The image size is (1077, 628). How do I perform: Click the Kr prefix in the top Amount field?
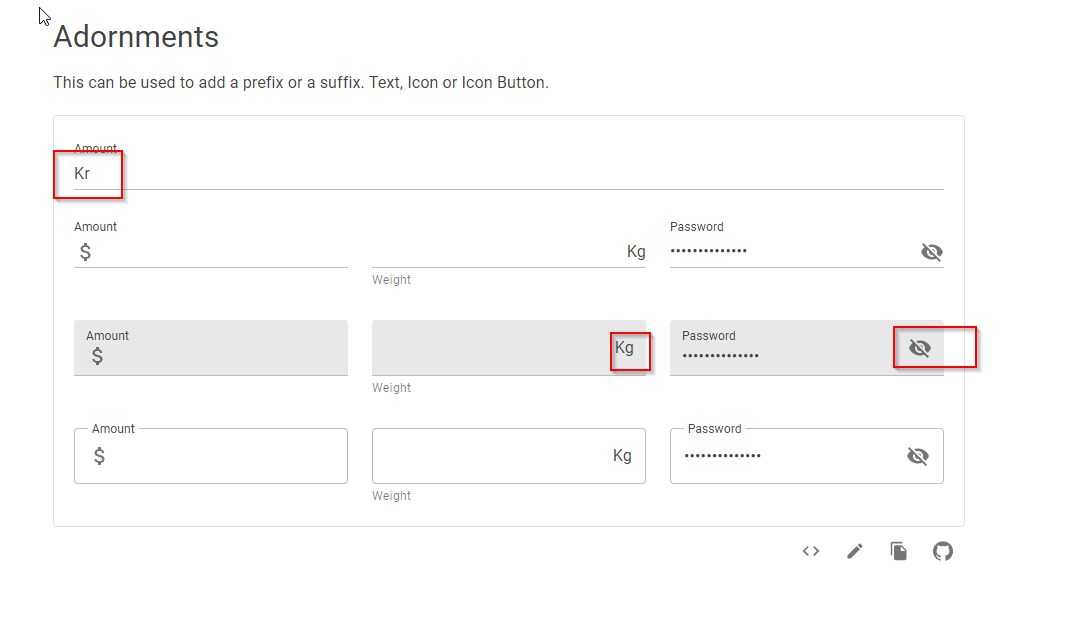82,172
